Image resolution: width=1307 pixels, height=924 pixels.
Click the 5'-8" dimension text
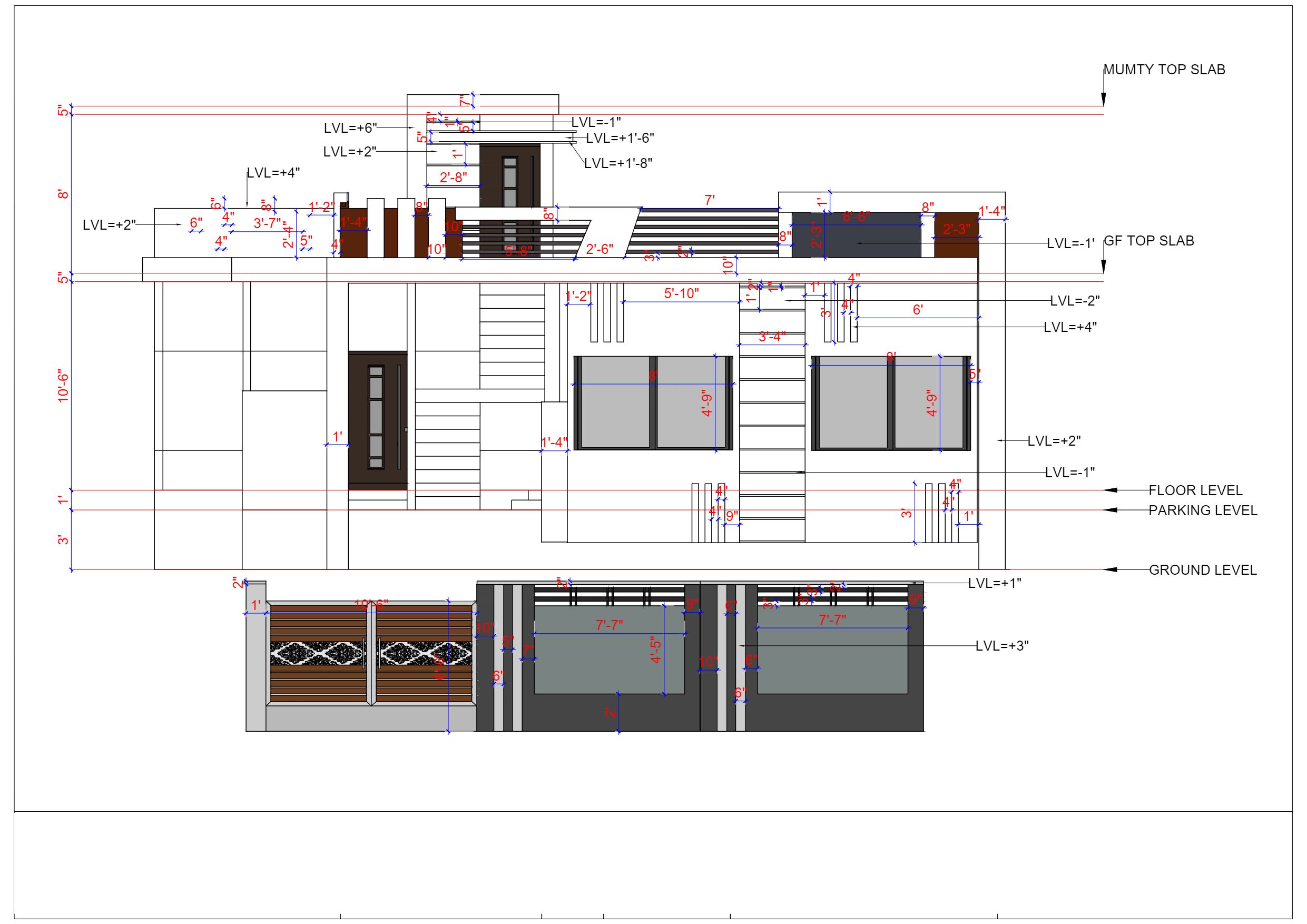518,251
